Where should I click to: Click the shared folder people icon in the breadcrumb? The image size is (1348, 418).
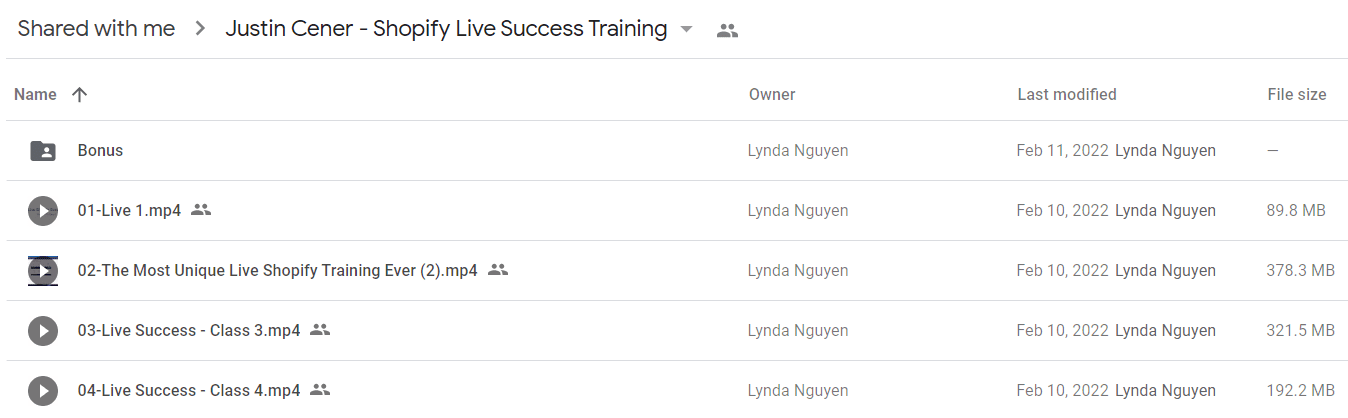click(728, 31)
